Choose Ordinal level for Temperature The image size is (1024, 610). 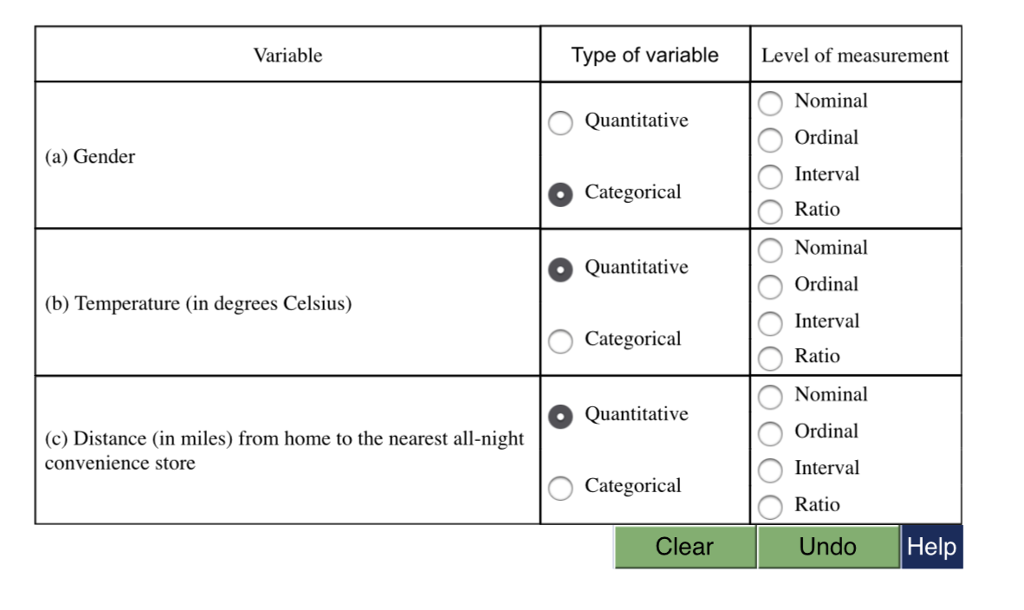[771, 286]
